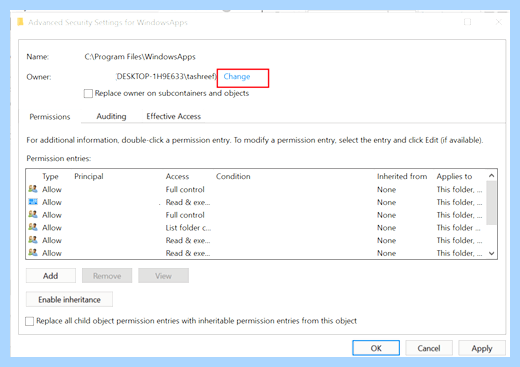The image size is (520, 367).
Task: Sort by the Principal column header
Action: 89,176
